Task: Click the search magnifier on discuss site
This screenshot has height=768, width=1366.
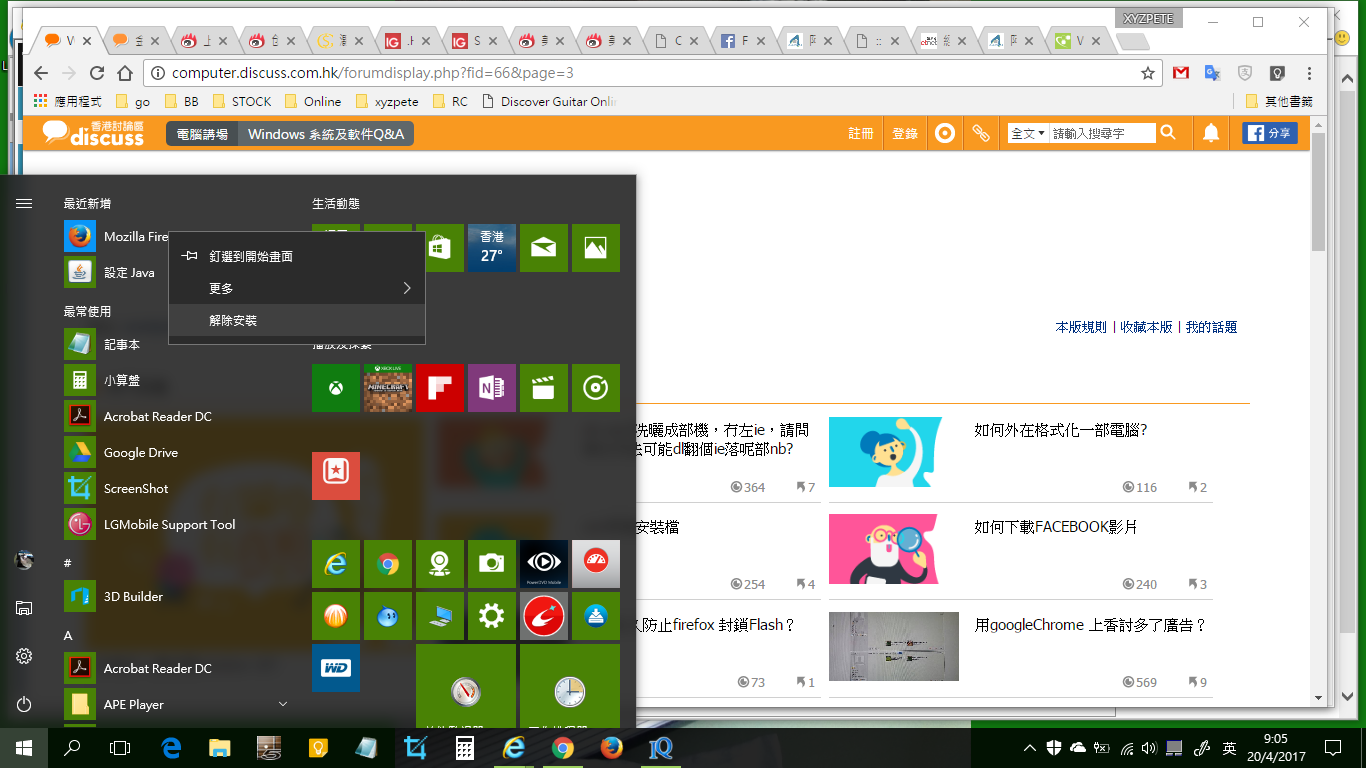Action: click(x=1168, y=133)
